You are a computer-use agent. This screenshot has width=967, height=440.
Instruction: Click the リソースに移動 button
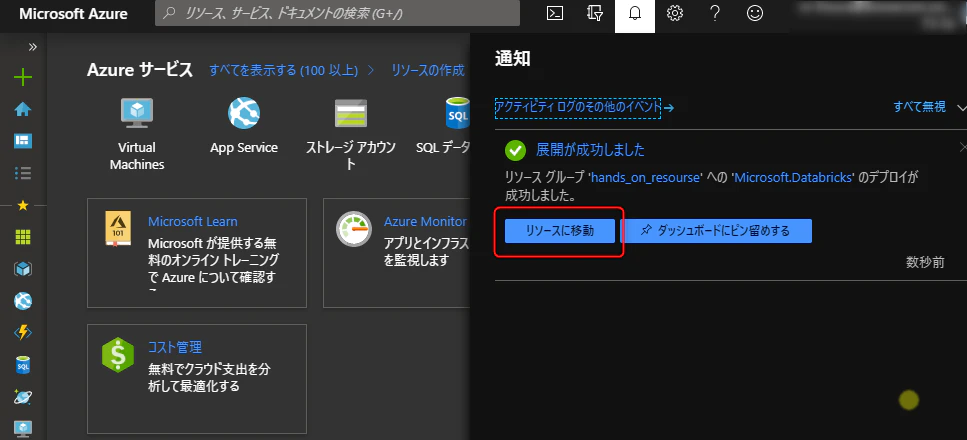point(560,231)
